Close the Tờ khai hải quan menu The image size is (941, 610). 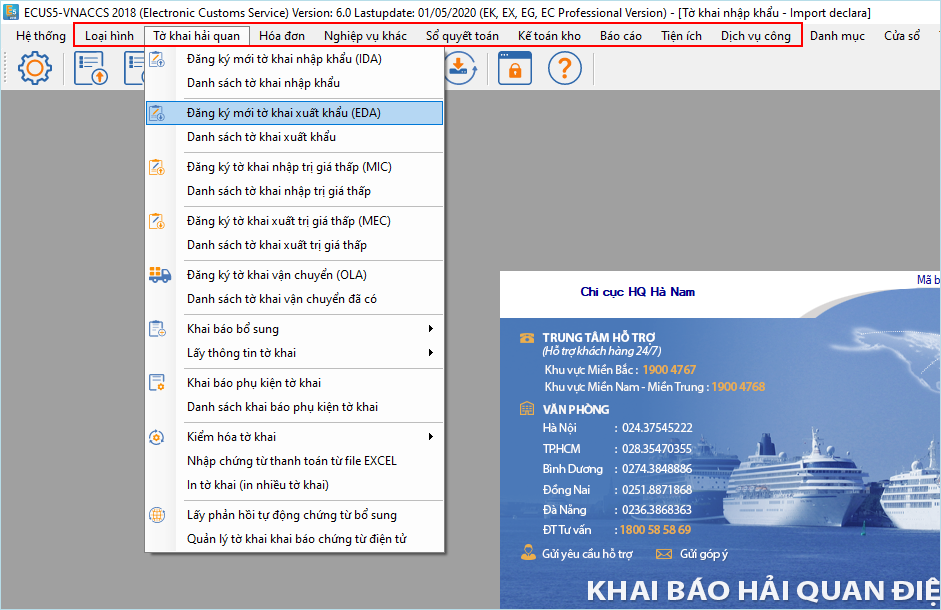tap(197, 36)
